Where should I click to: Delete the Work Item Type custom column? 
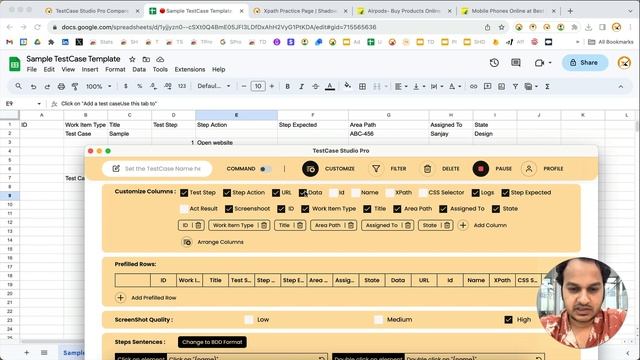tap(264, 225)
